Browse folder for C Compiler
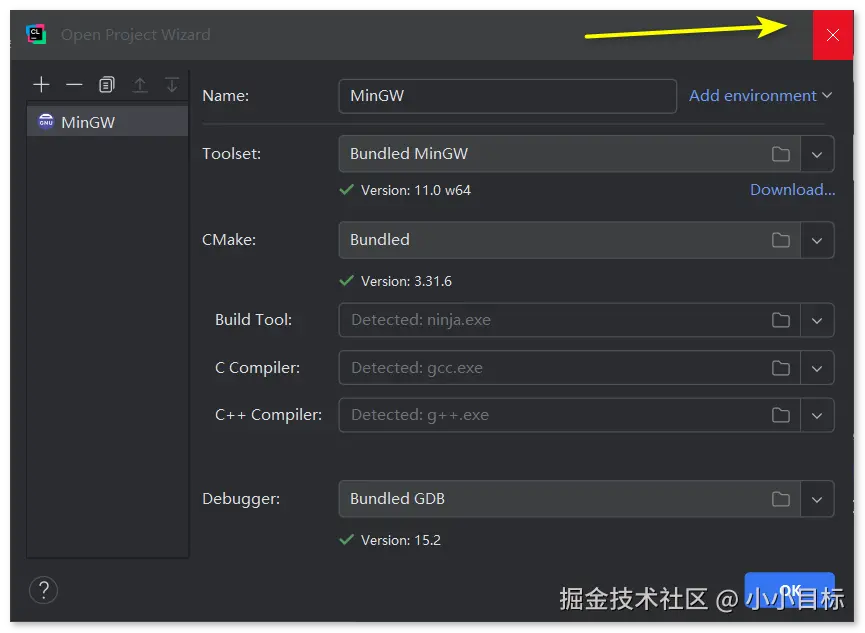This screenshot has width=865, height=633. click(780, 368)
